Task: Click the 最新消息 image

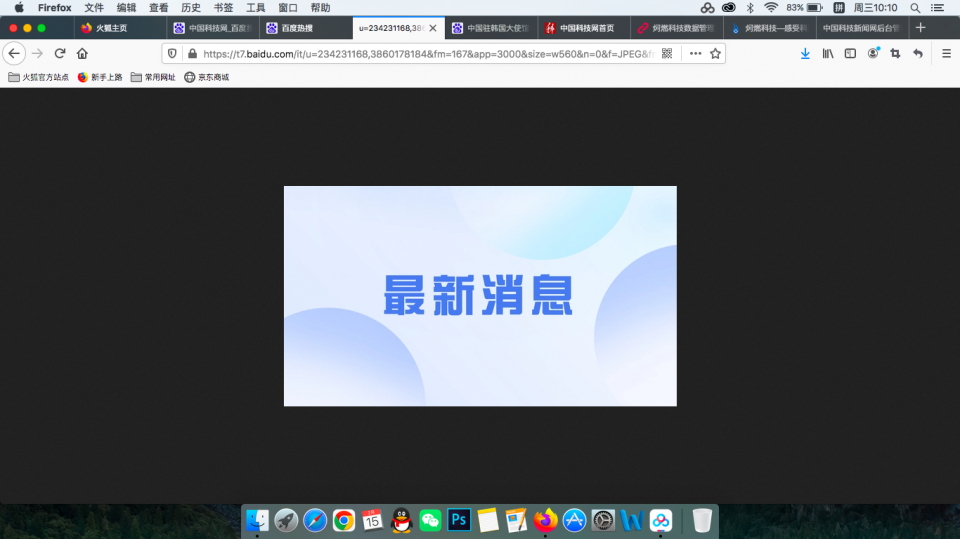Action: (x=480, y=296)
